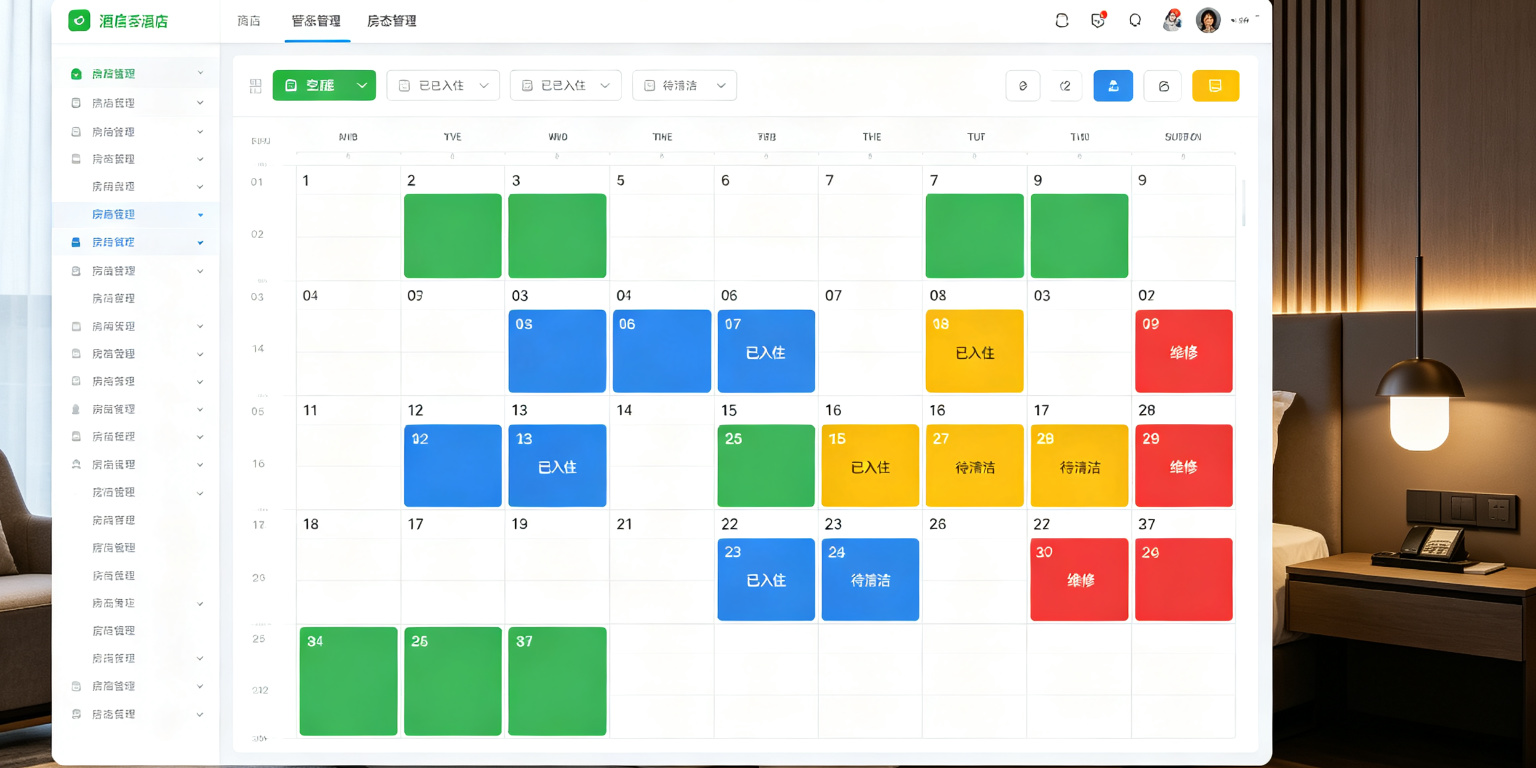This screenshot has height=768, width=1536.
Task: Open the user profile avatar photo
Action: coord(1208,20)
